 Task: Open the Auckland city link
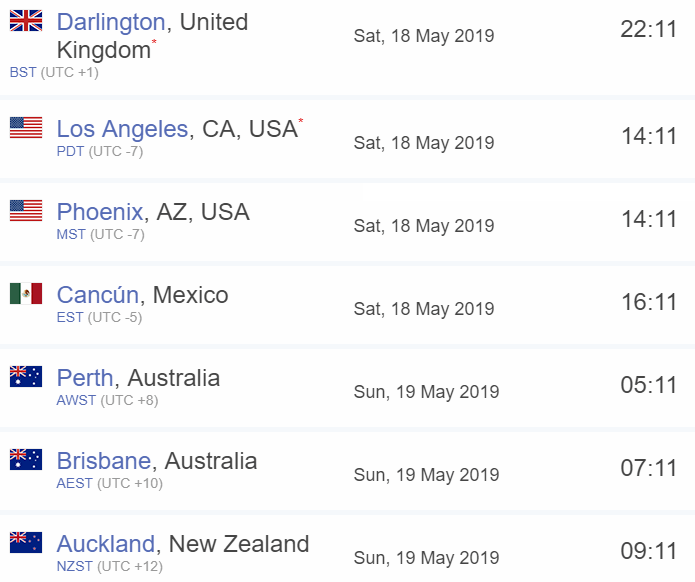point(105,544)
